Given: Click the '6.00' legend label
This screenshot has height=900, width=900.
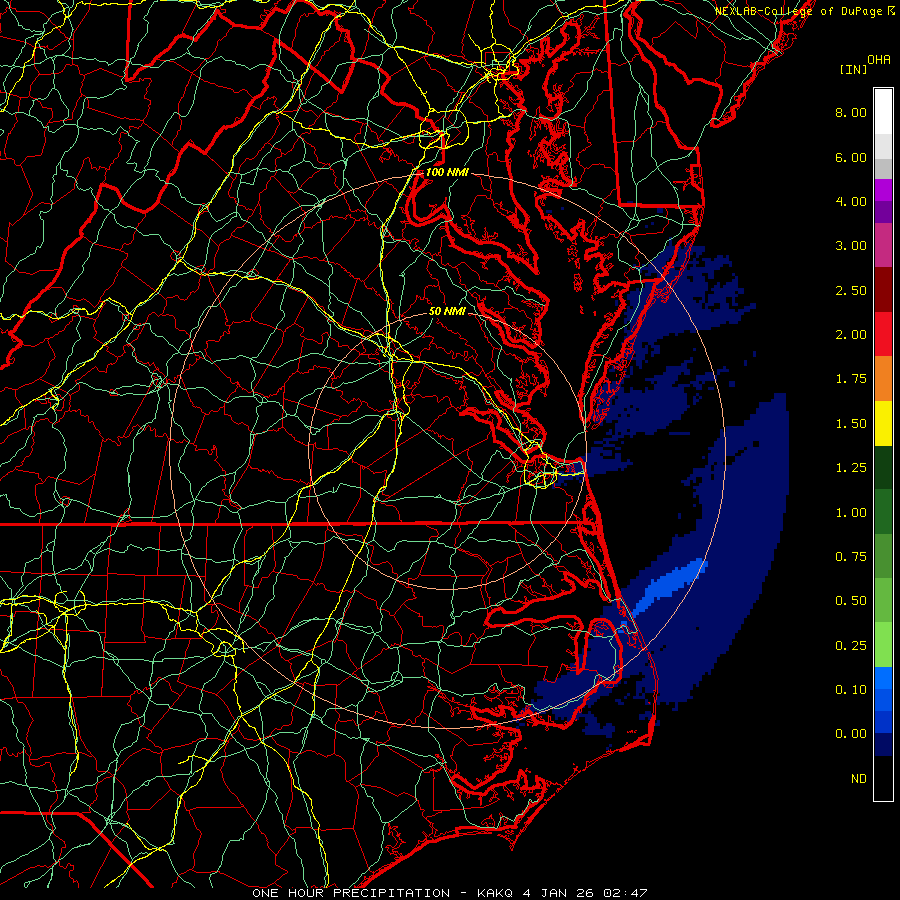Looking at the screenshot, I should 851,157.
